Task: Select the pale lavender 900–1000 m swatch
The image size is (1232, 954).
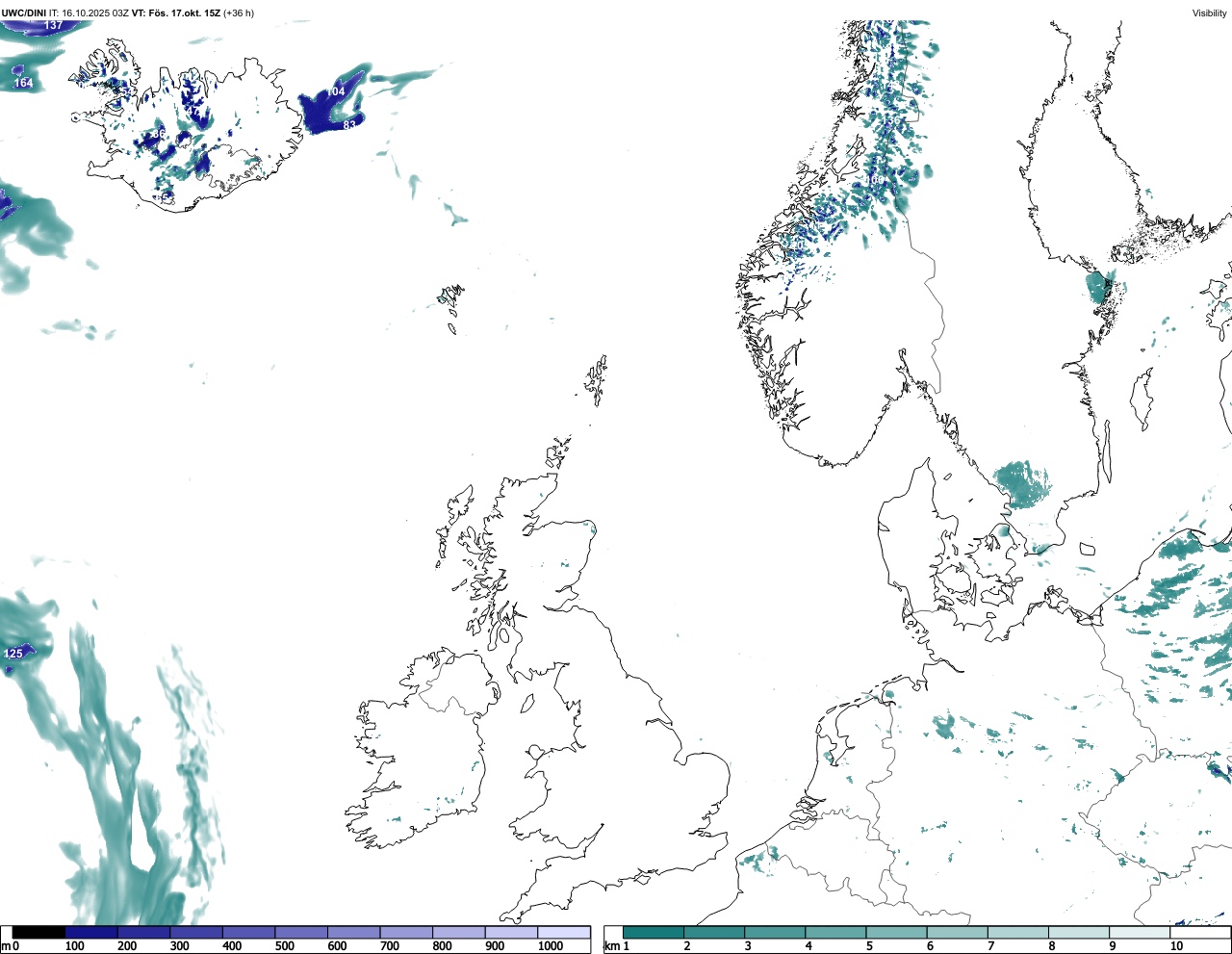Action: [x=511, y=933]
